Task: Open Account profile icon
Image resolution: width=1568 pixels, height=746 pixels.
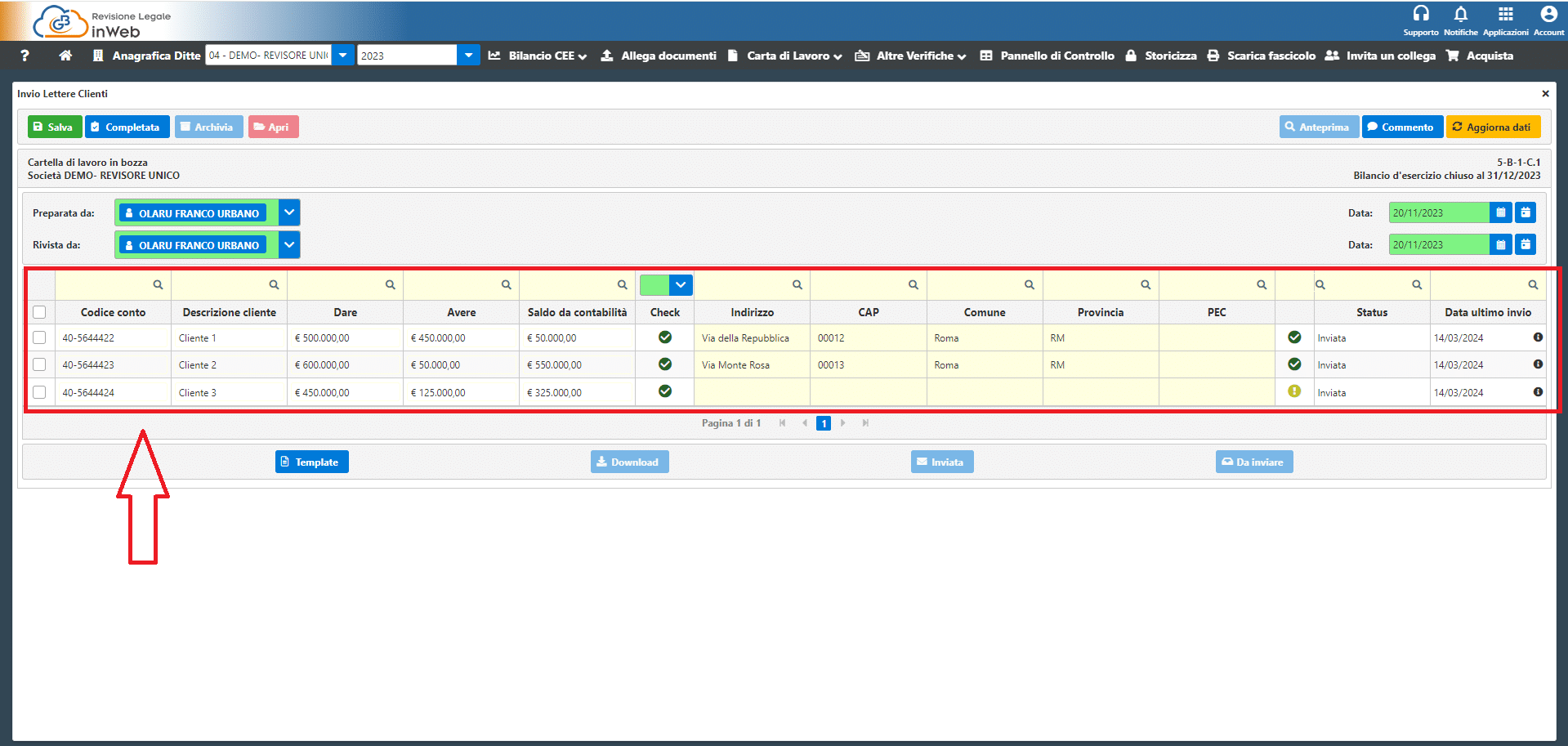Action: 1548,14
